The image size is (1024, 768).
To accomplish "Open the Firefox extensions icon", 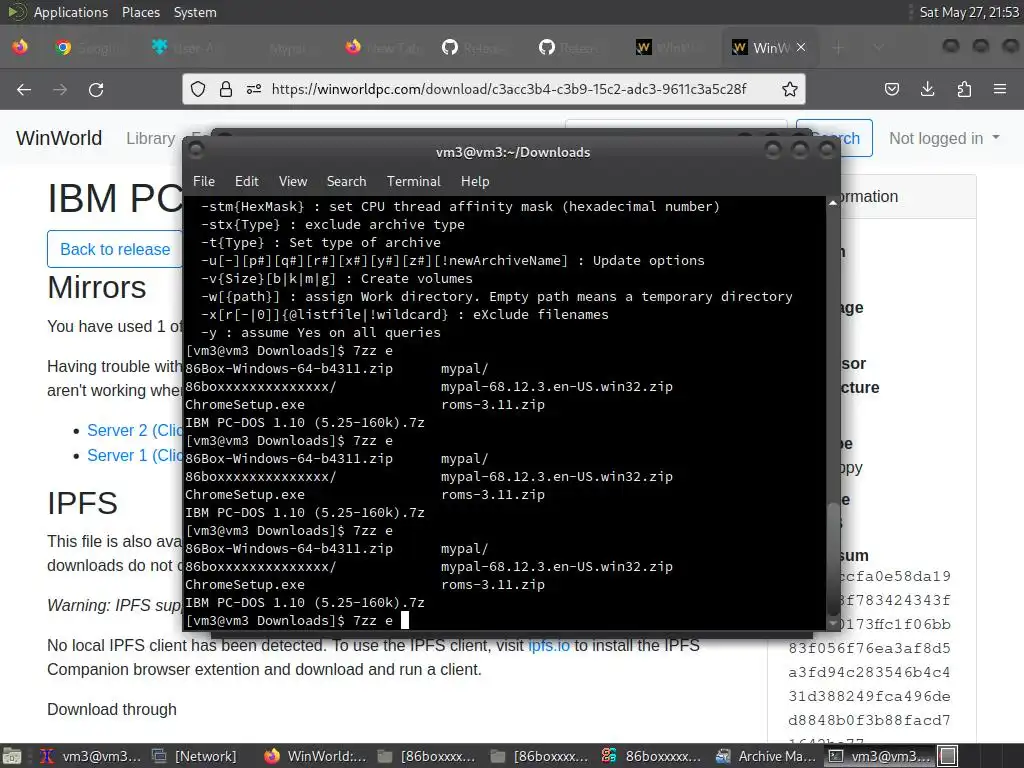I will click(964, 89).
